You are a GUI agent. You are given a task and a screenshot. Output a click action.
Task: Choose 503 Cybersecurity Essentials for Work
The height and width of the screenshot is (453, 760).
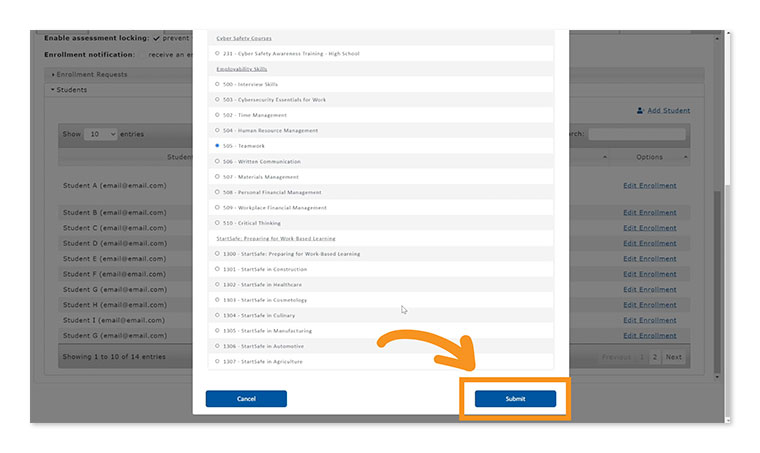(217, 99)
